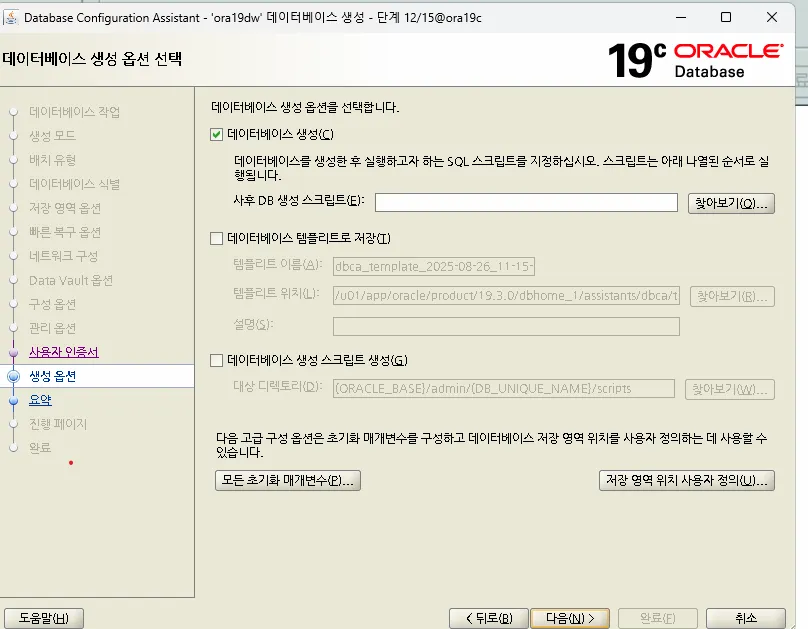Click the Data Vault 옵션 step label

[71, 280]
